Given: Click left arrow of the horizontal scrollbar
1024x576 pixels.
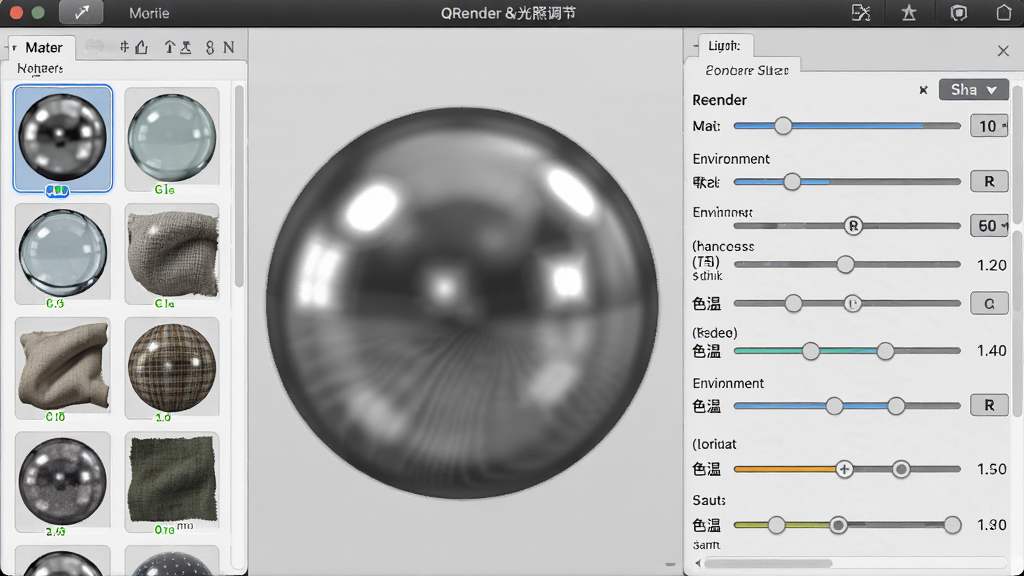Looking at the screenshot, I should point(698,562).
